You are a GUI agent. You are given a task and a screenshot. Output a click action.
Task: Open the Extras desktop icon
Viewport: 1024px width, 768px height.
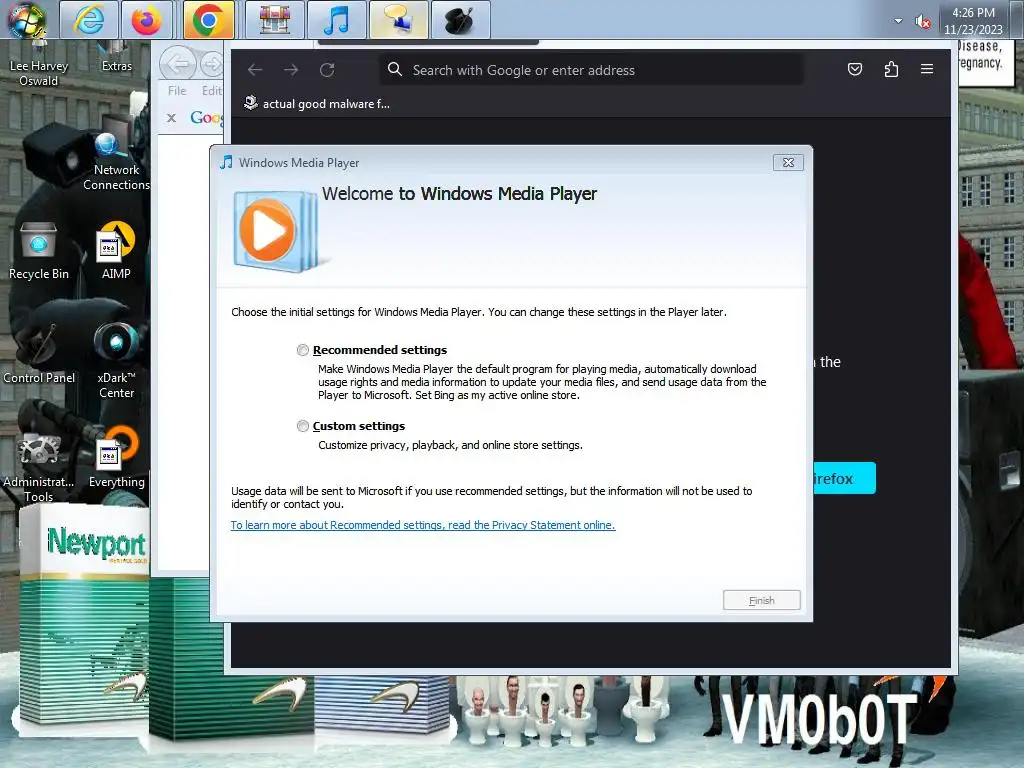tap(117, 57)
